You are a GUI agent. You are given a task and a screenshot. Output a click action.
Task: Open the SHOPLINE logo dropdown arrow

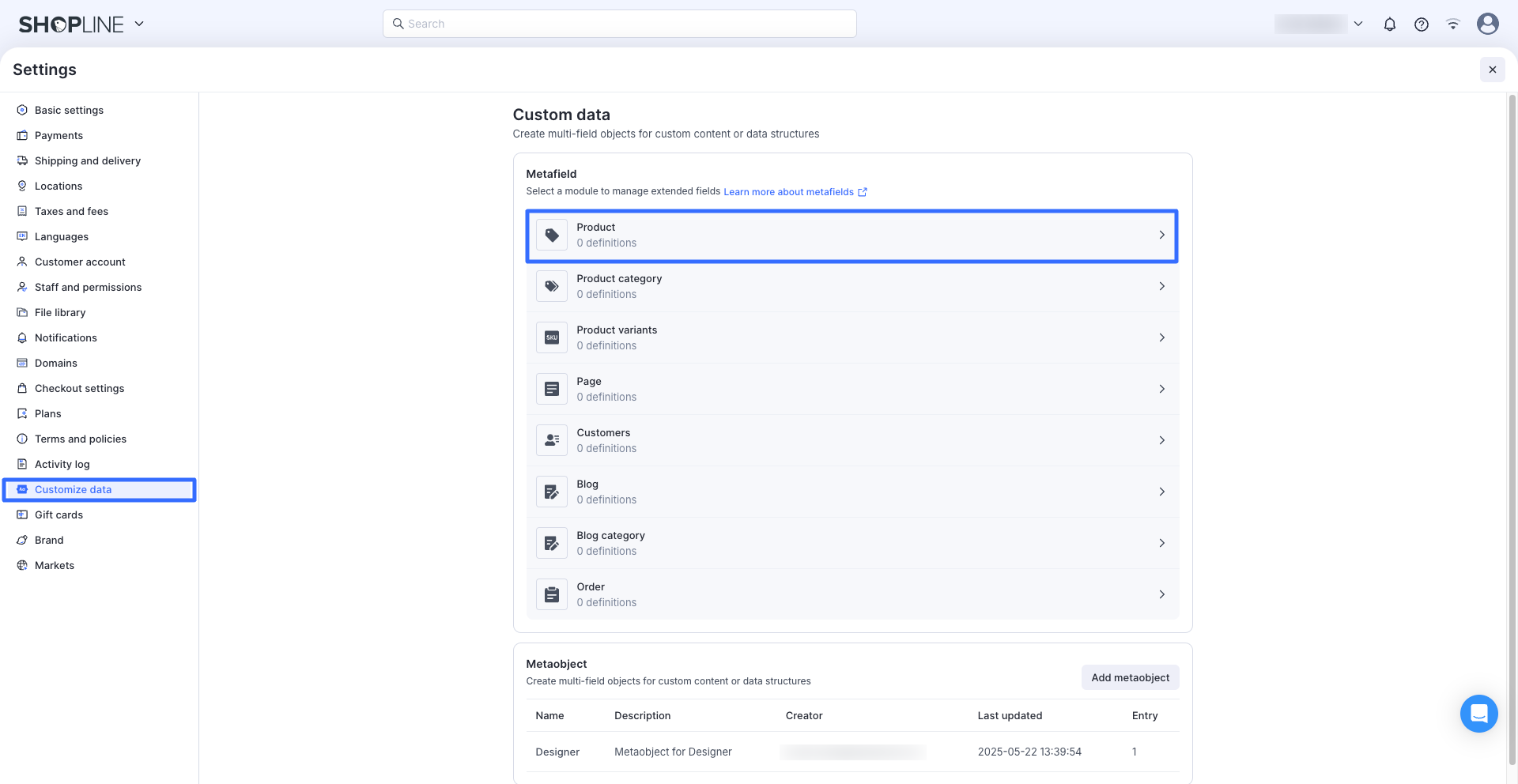tap(139, 24)
